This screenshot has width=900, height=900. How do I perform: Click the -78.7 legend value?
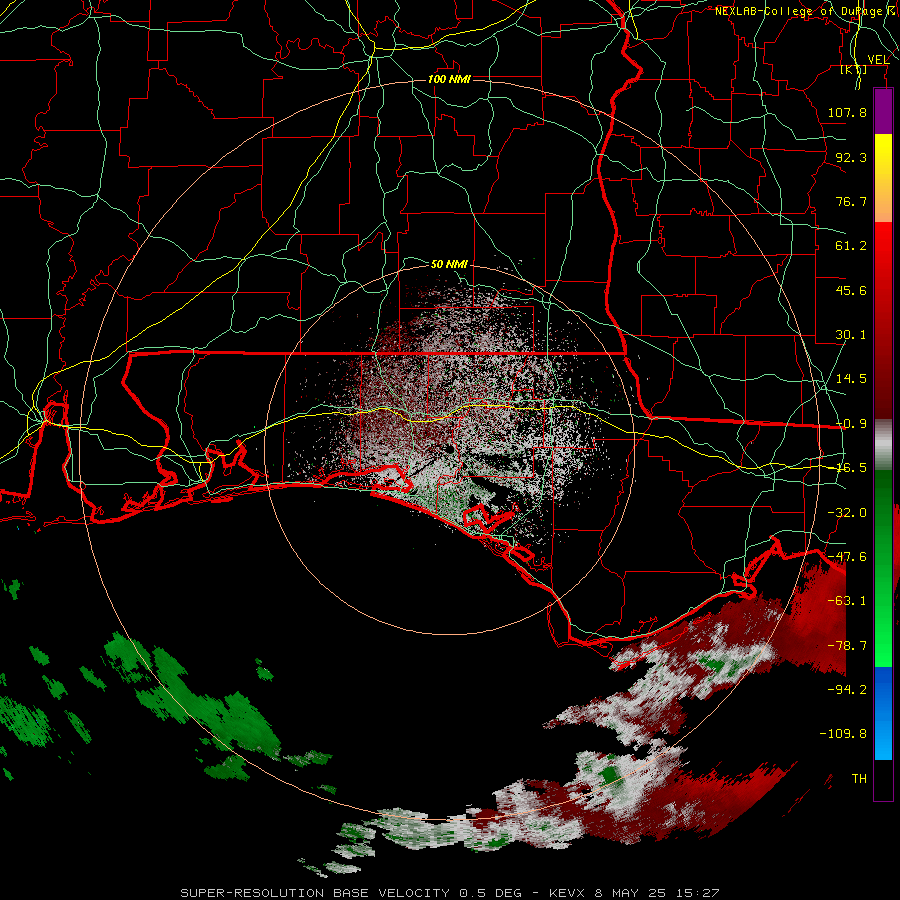tap(847, 646)
